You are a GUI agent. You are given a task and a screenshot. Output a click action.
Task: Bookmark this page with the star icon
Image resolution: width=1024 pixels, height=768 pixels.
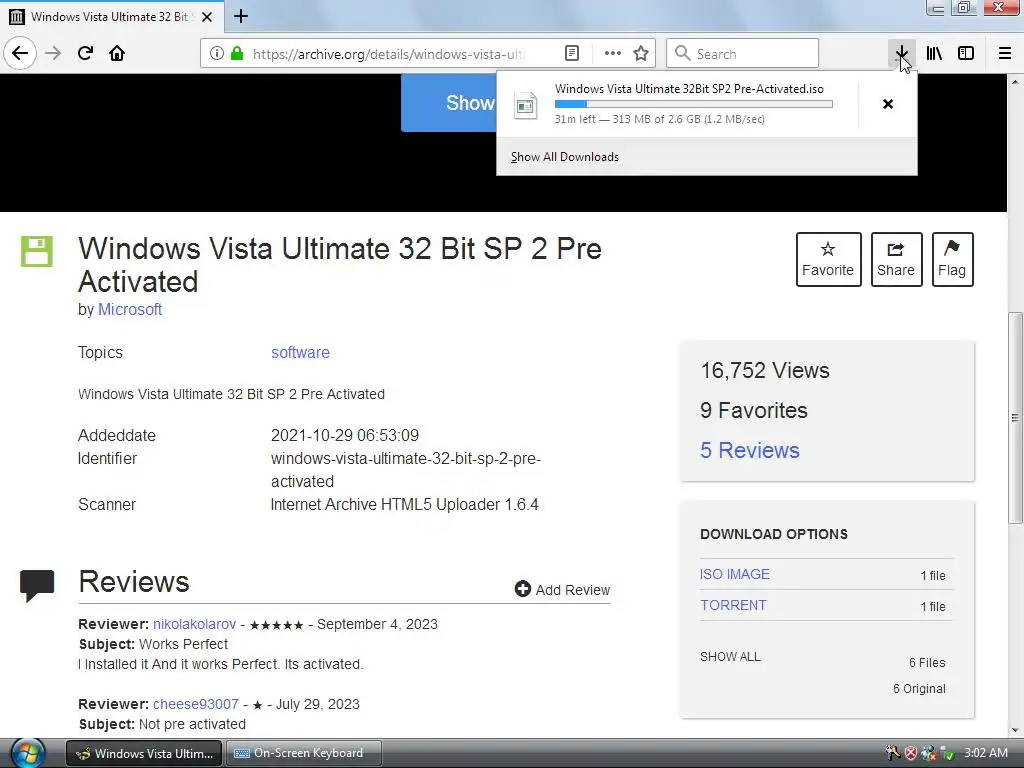(641, 54)
